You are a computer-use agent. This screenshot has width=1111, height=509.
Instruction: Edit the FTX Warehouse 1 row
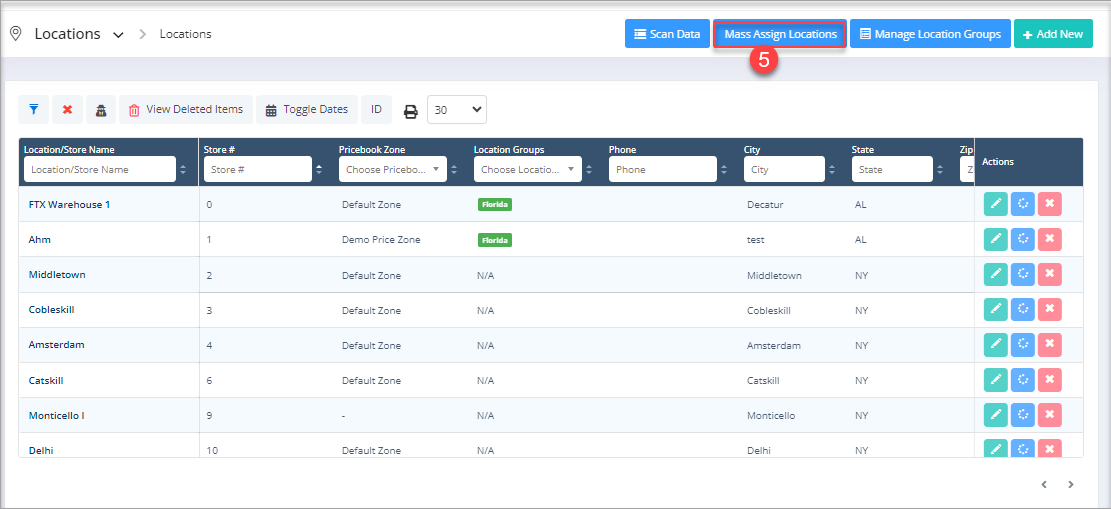click(x=995, y=204)
